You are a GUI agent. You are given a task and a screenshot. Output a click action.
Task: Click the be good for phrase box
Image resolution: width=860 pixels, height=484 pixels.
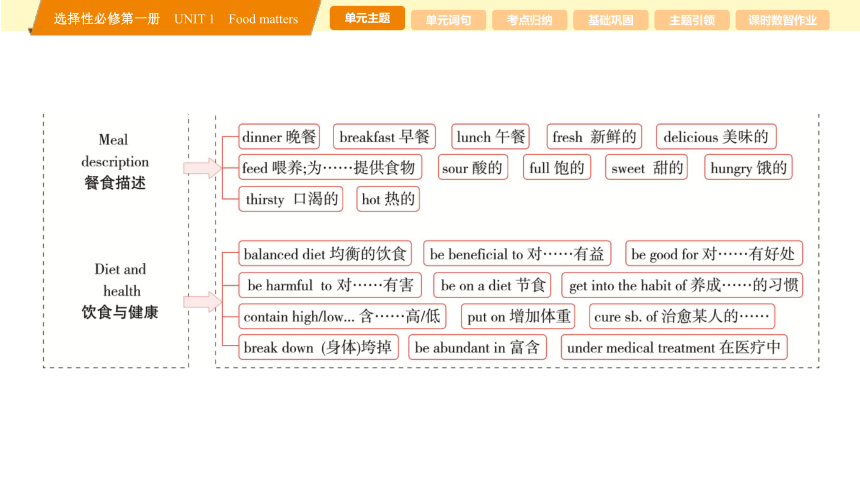(714, 254)
